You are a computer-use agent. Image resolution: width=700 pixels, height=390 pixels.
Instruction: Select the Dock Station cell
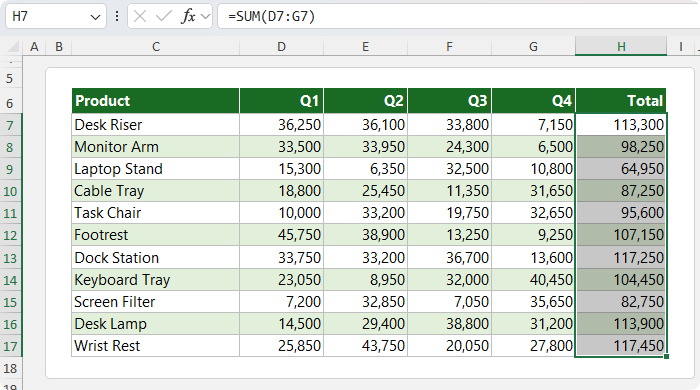point(155,257)
